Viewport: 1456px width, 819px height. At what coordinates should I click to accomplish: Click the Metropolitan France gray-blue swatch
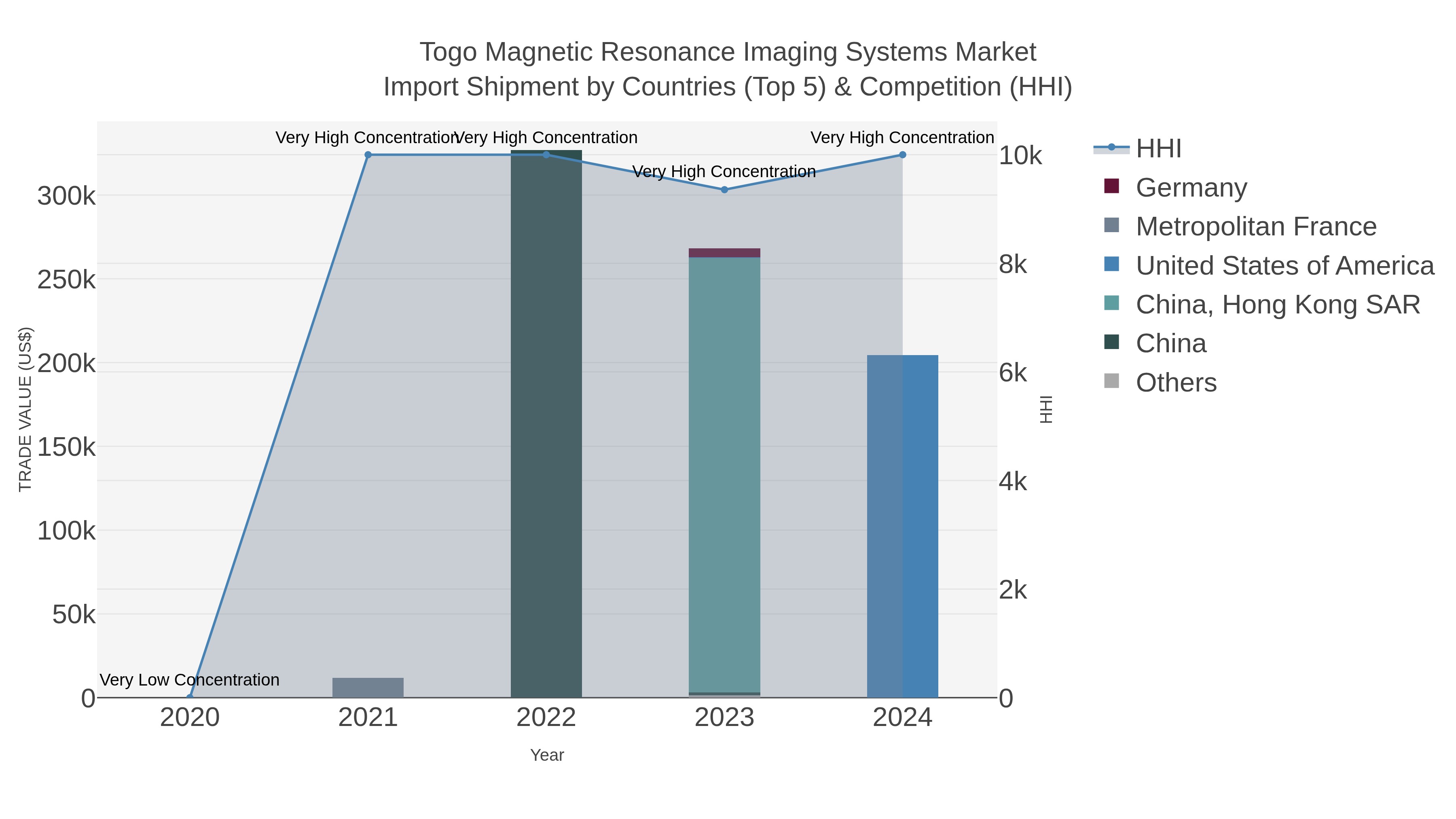(x=1111, y=225)
